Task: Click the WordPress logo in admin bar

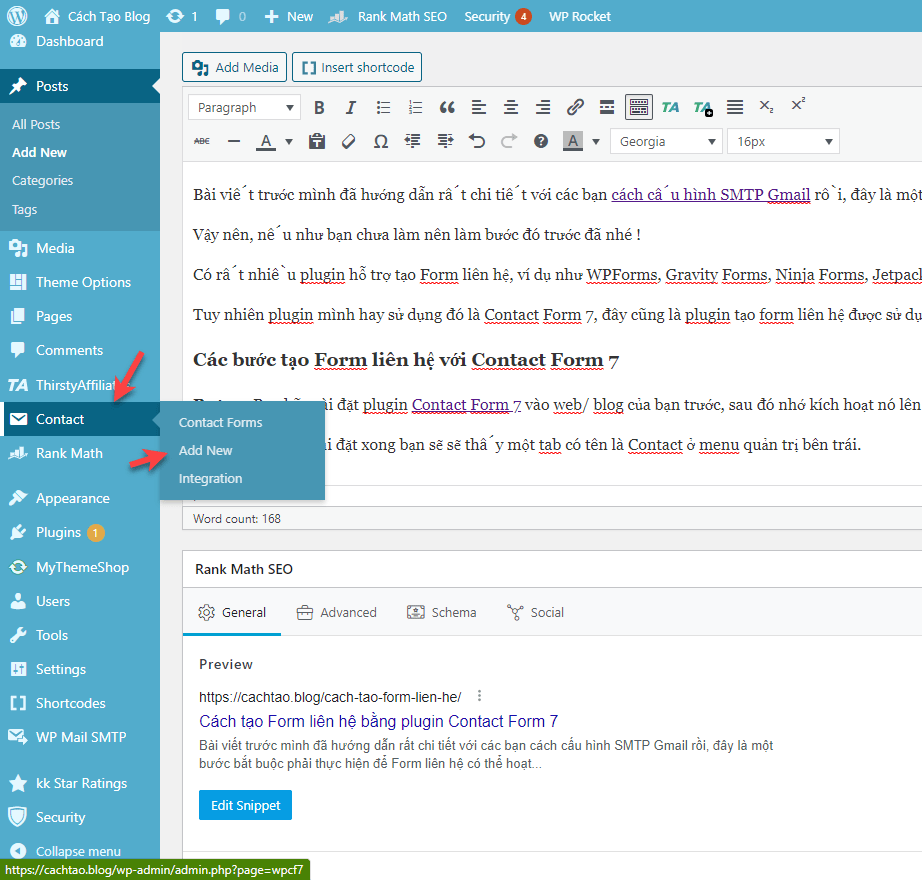Action: click(x=17, y=16)
